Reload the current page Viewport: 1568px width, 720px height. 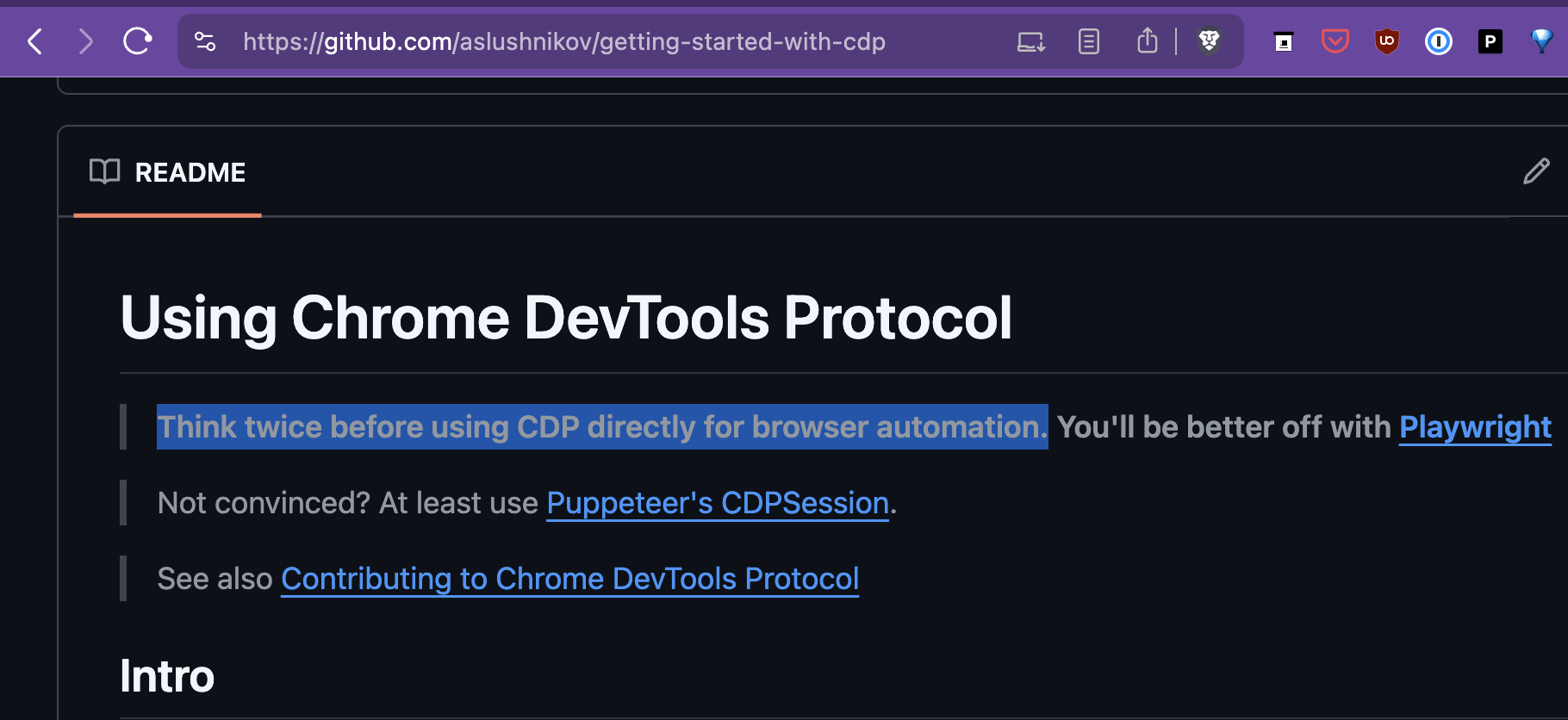point(138,40)
